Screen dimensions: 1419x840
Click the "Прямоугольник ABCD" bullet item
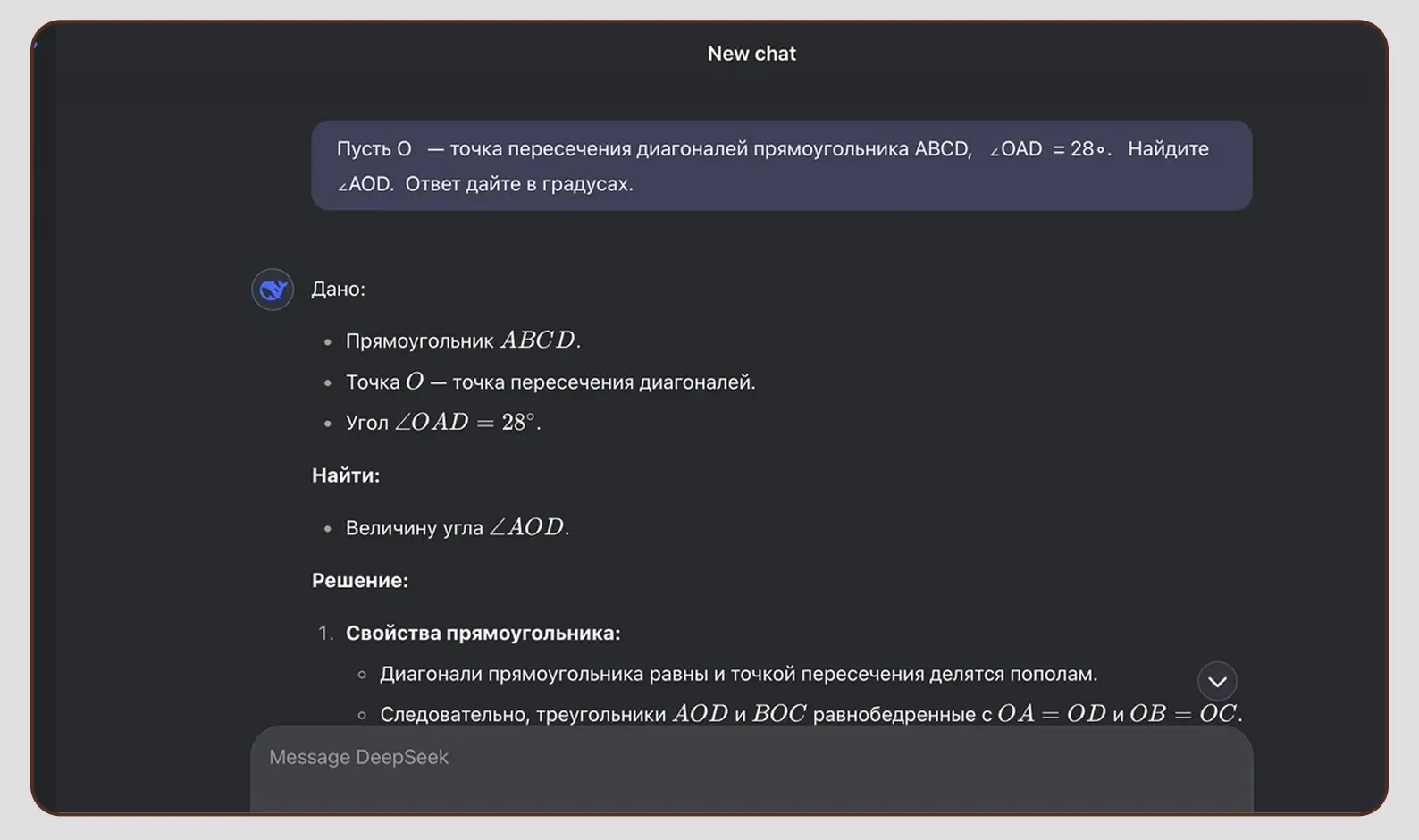coord(463,340)
